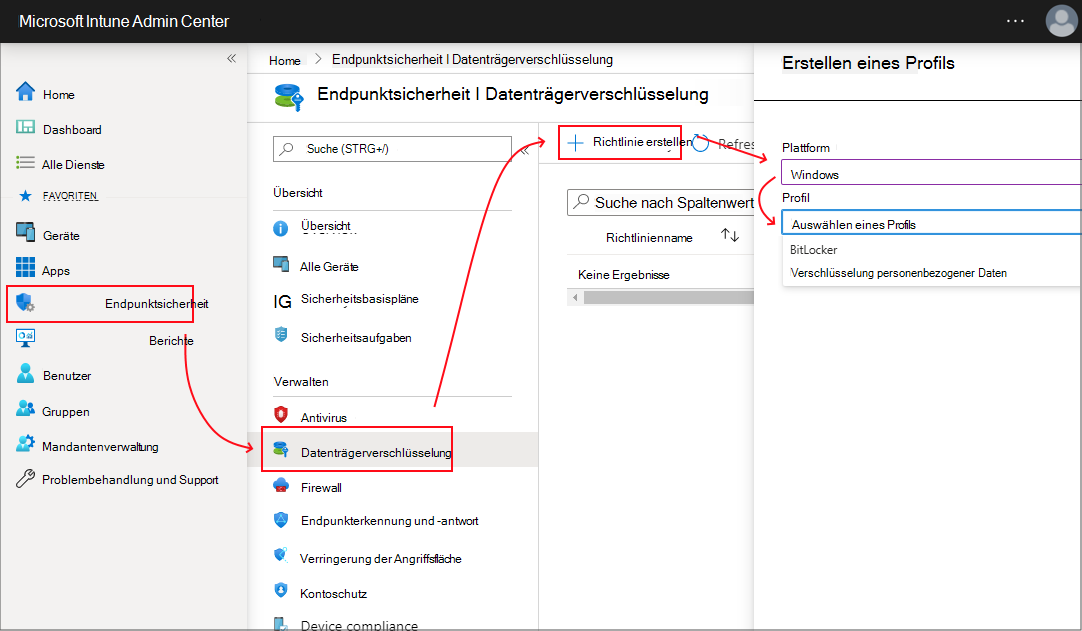Image resolution: width=1082 pixels, height=631 pixels.
Task: Open the Plattform dropdown showing Windows
Action: pos(932,172)
